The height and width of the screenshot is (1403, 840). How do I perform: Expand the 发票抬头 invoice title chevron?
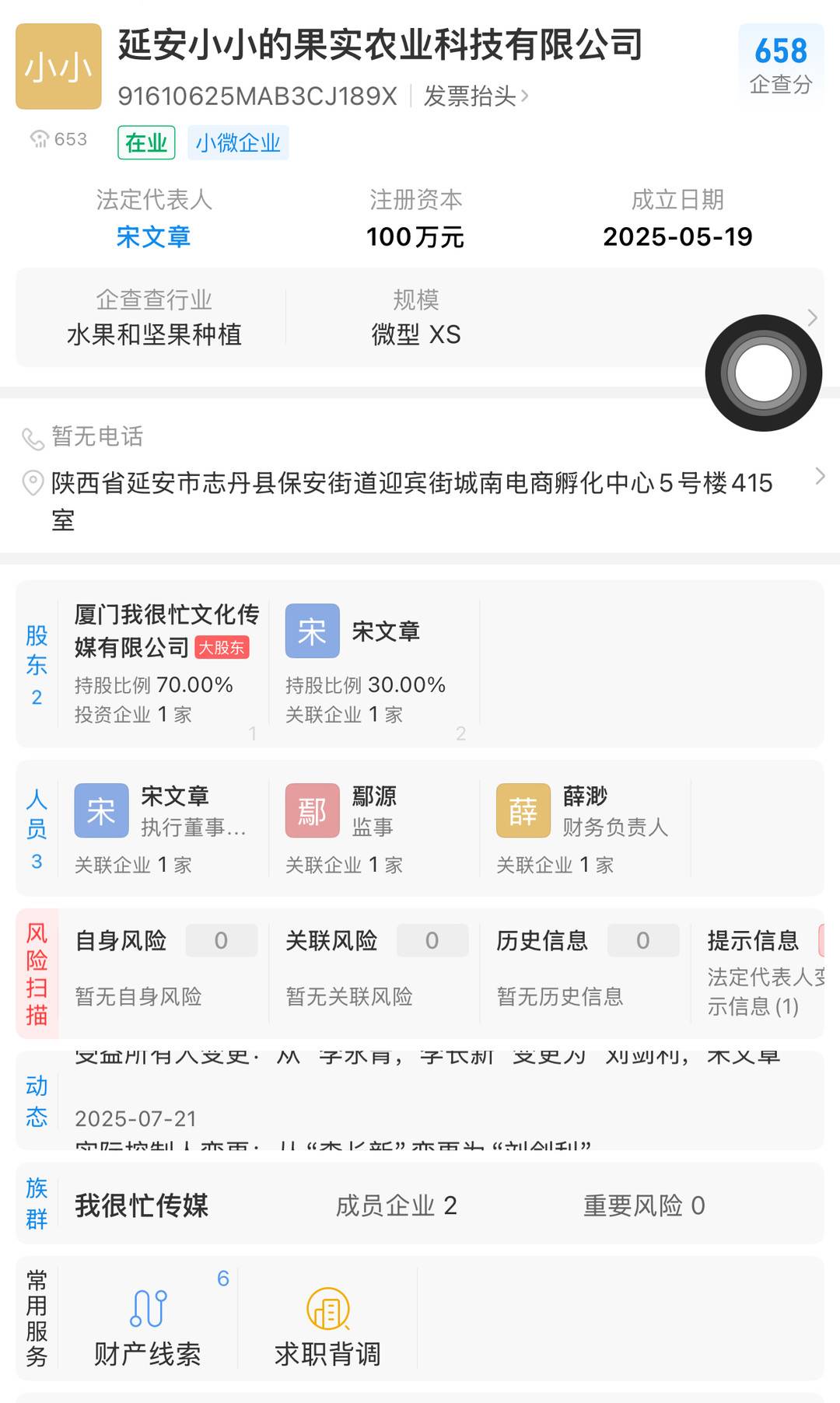(x=525, y=96)
